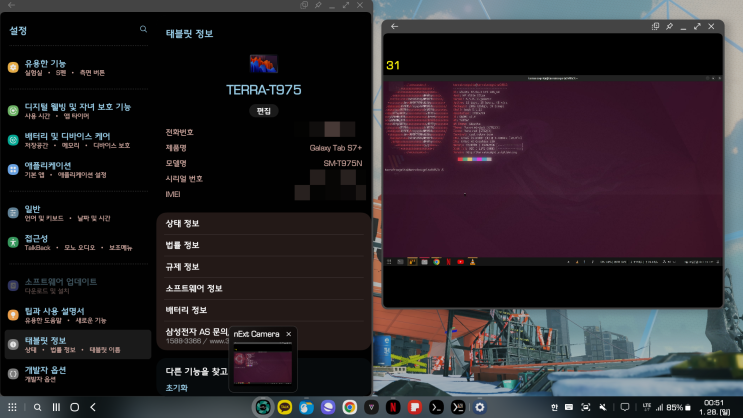
Task: Open the 소프트웨어 업데이트 settings entry
Action: click(x=78, y=286)
